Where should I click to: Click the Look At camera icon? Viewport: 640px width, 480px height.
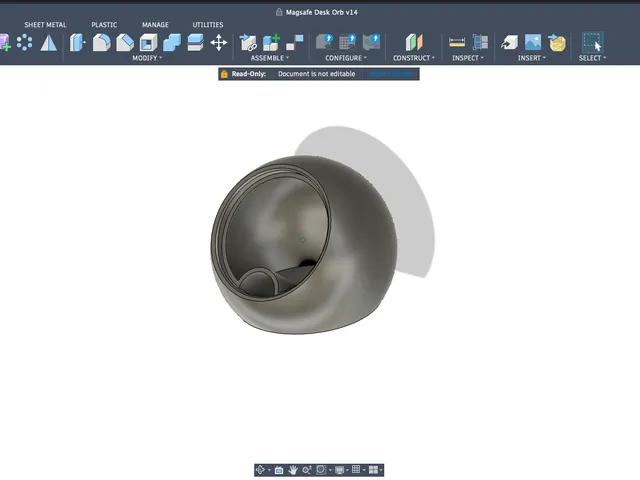(279, 470)
